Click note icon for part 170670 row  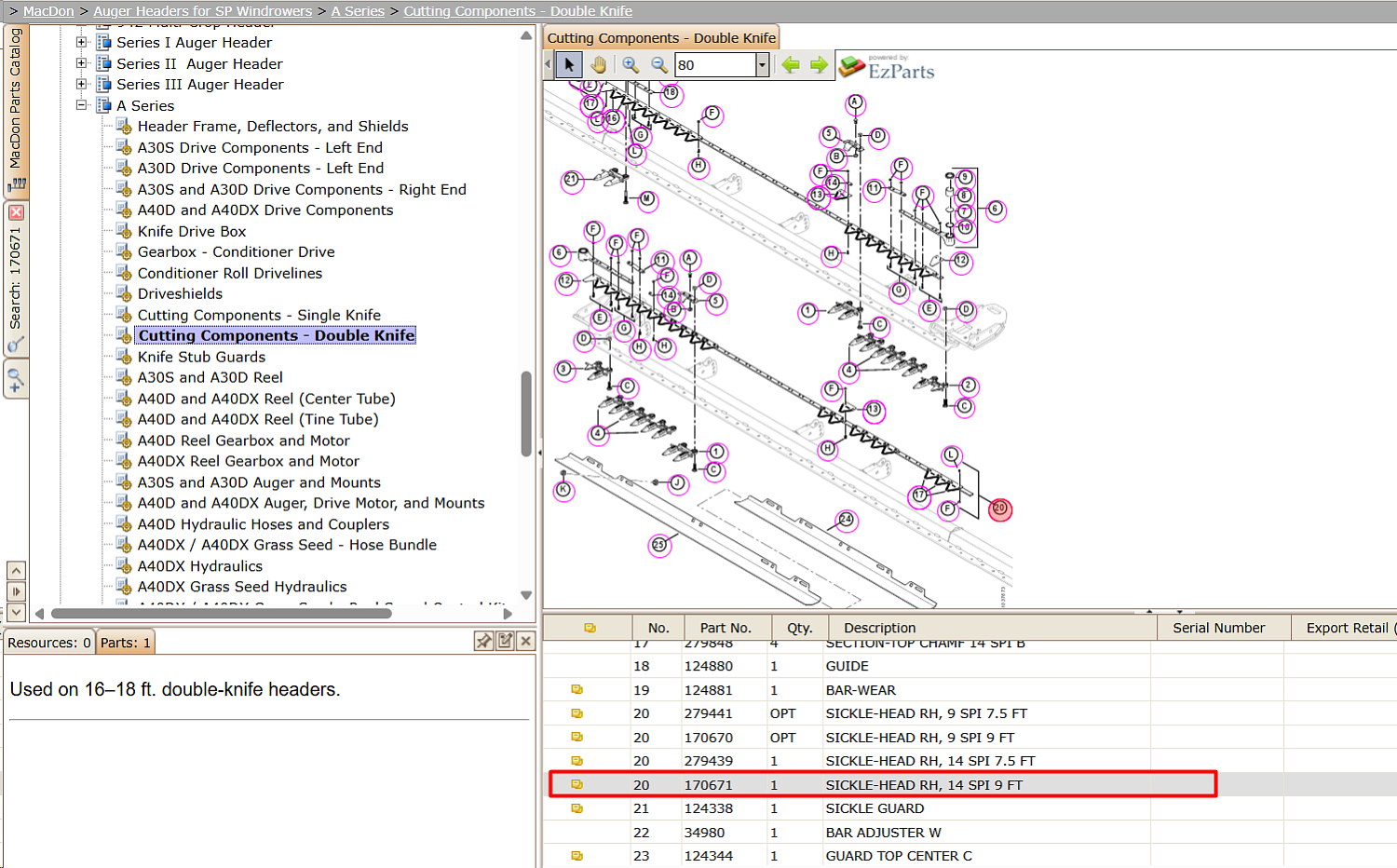pyautogui.click(x=576, y=738)
